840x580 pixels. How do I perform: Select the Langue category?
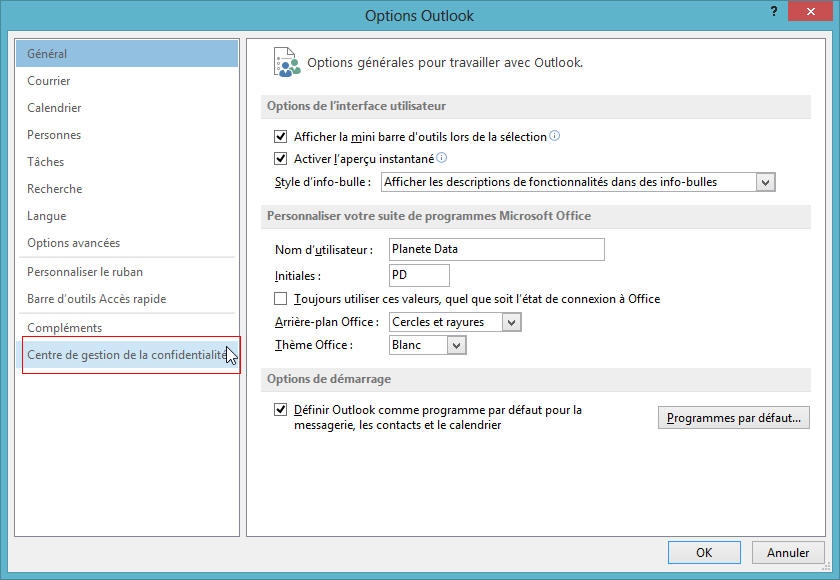127,216
